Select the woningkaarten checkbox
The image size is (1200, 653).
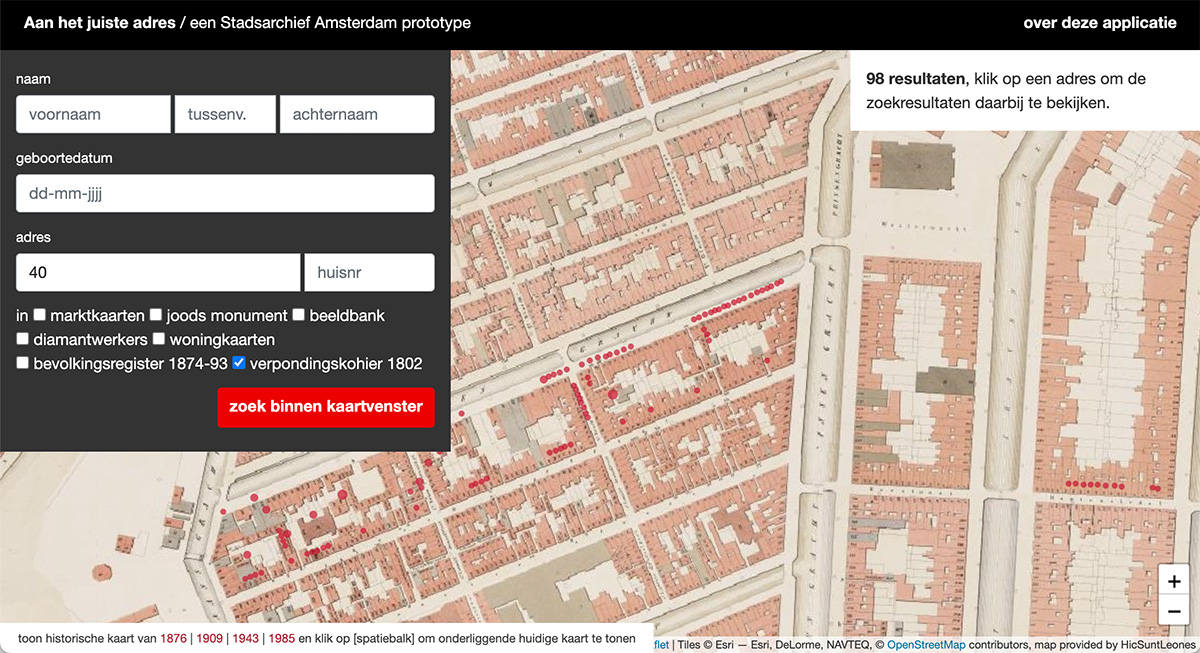tap(158, 339)
